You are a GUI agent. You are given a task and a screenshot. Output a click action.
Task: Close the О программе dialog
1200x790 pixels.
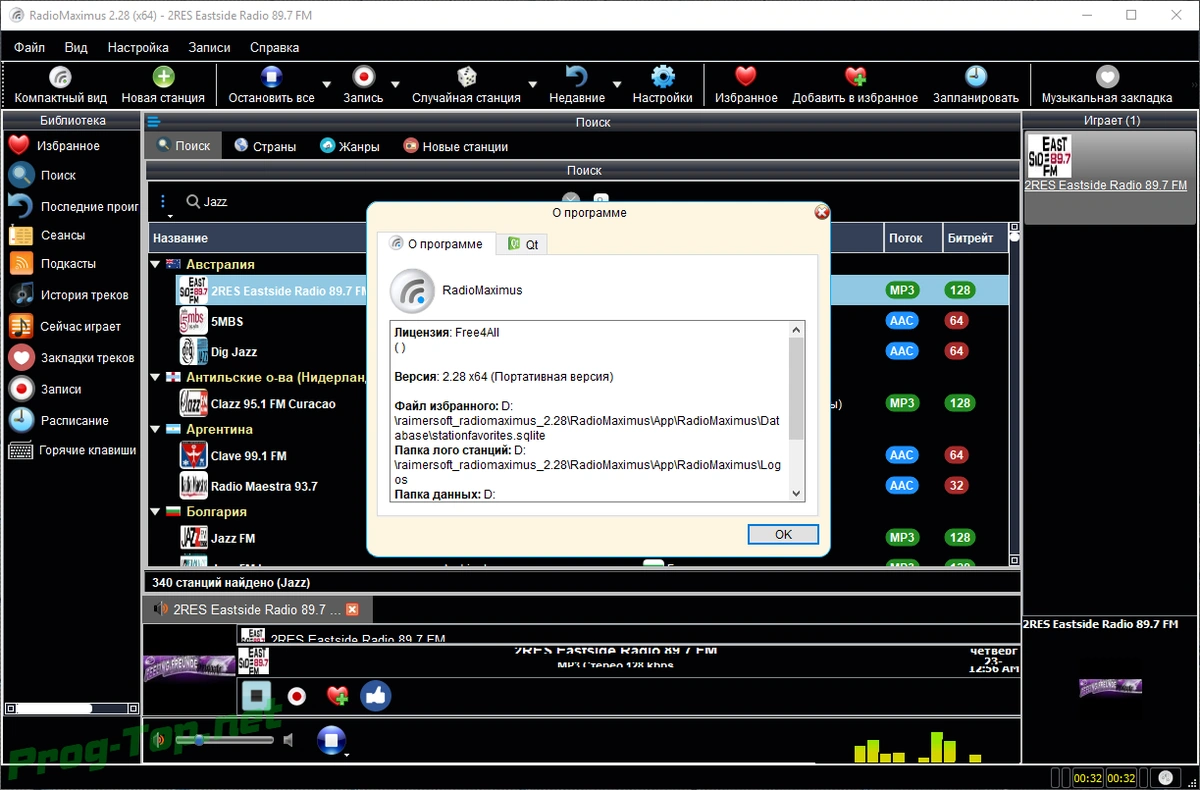tap(822, 212)
